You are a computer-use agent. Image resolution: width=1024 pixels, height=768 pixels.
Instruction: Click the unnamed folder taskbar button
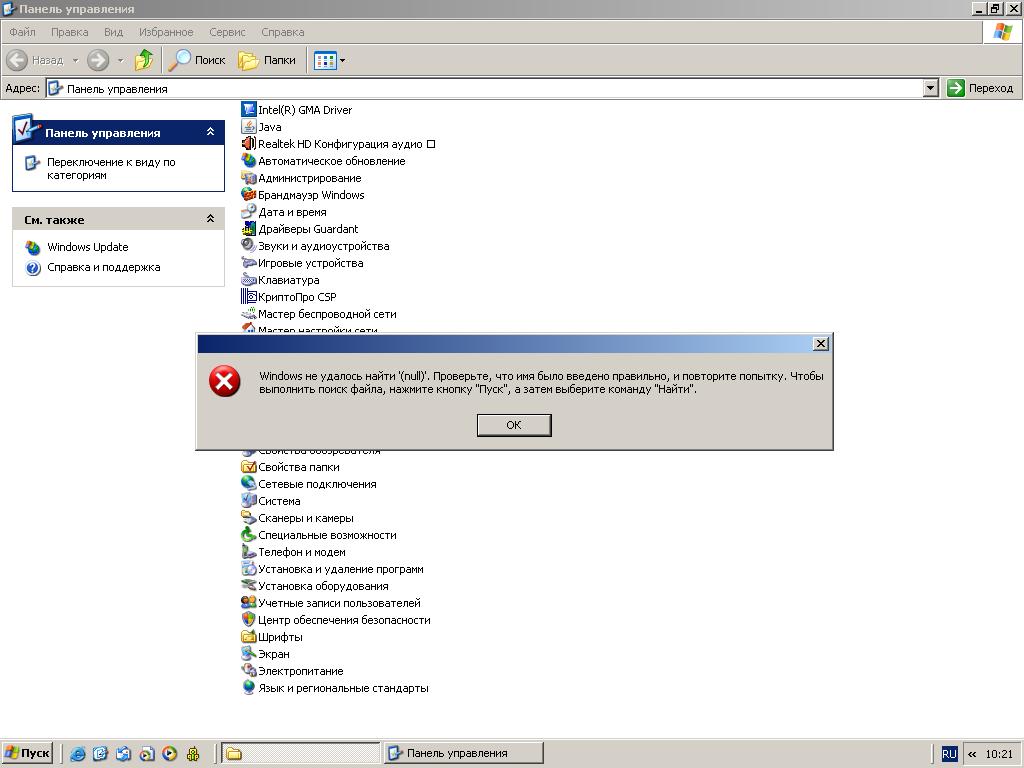tap(300, 754)
